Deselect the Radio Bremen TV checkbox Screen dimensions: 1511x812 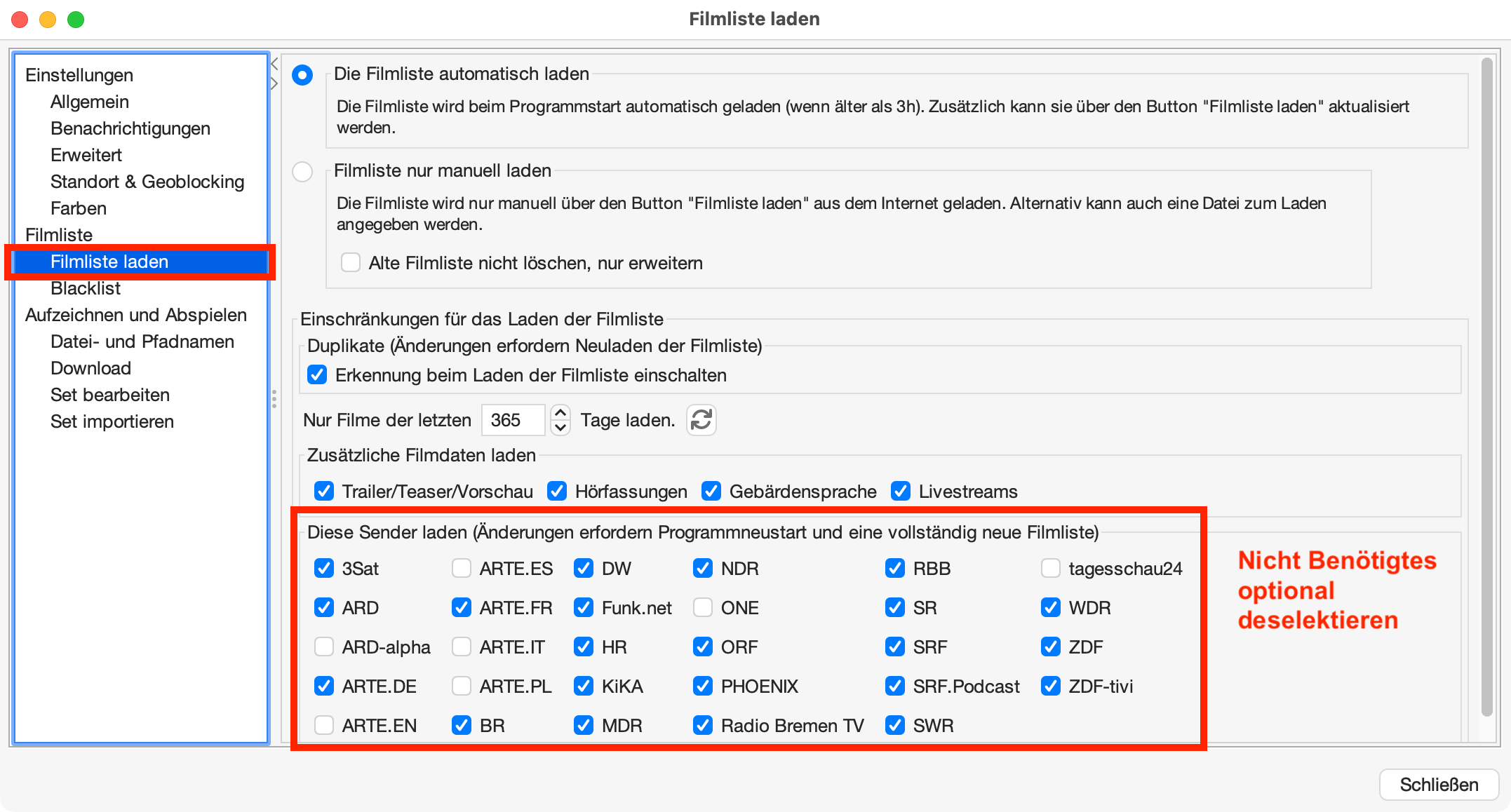[703, 726]
